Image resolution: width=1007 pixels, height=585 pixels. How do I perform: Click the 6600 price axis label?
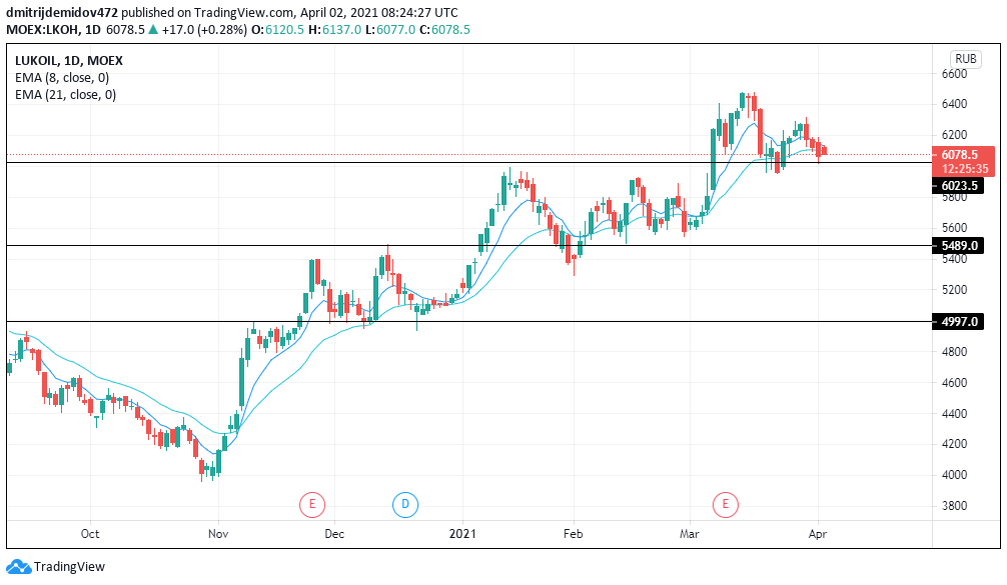click(x=954, y=74)
